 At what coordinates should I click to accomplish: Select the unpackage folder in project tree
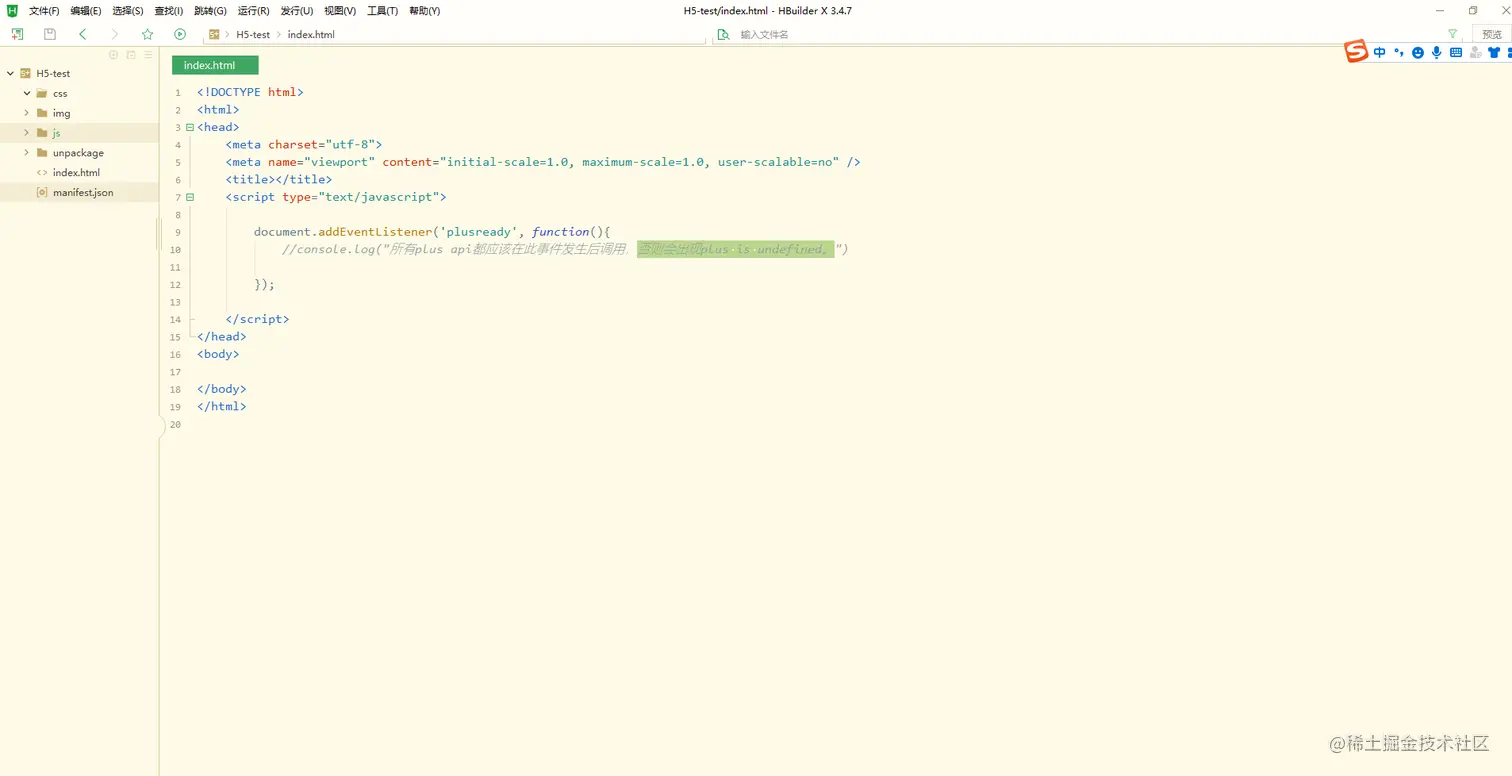tap(78, 153)
